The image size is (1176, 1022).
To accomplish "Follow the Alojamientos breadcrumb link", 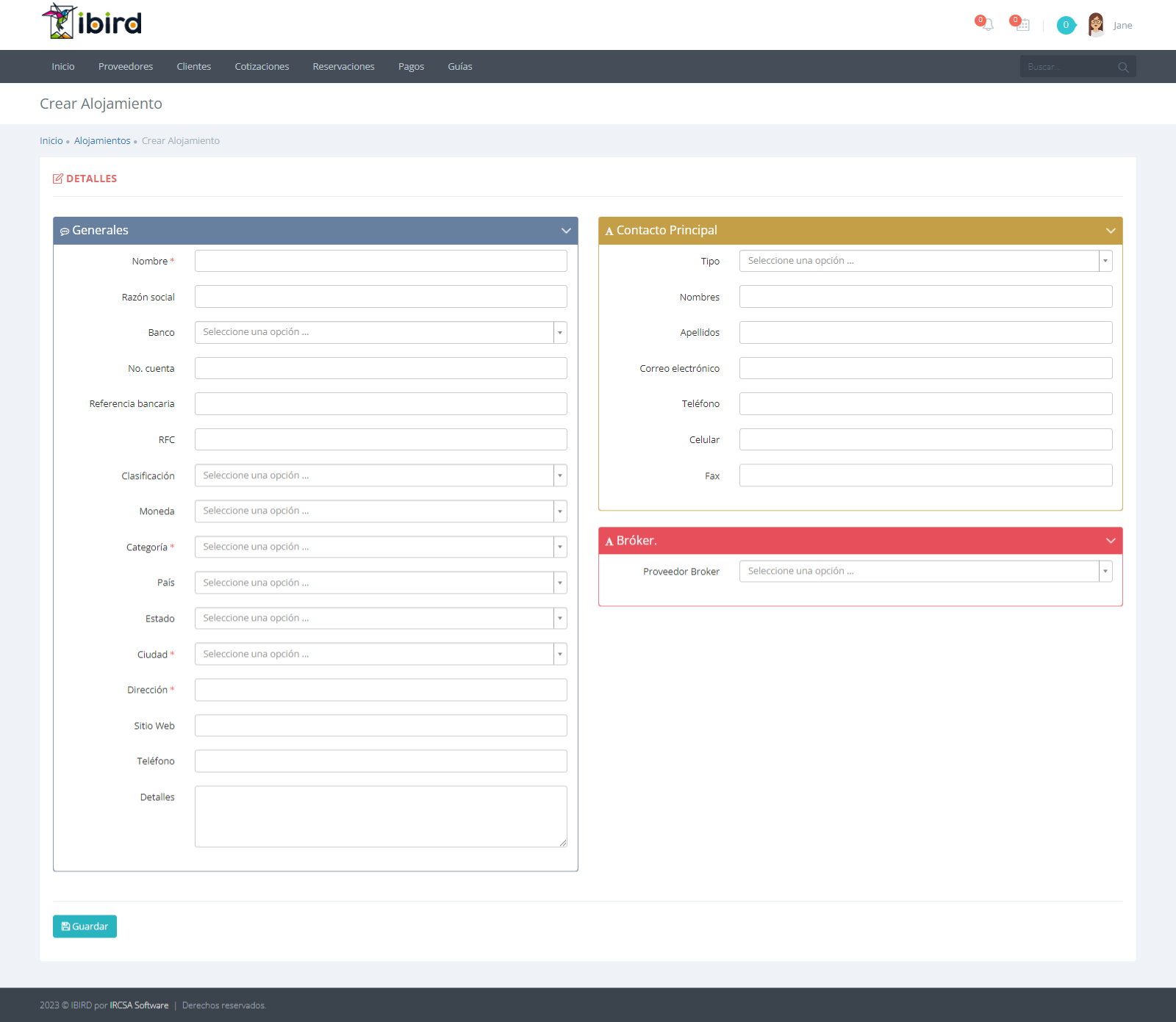I will [x=102, y=140].
